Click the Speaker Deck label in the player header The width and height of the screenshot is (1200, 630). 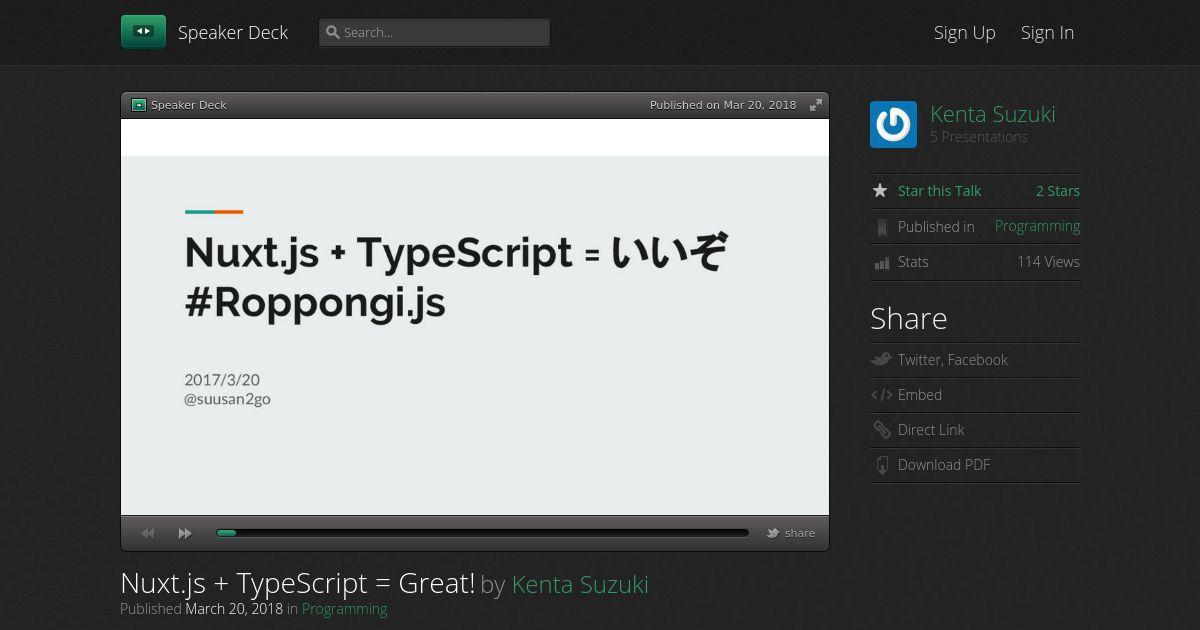(x=189, y=105)
